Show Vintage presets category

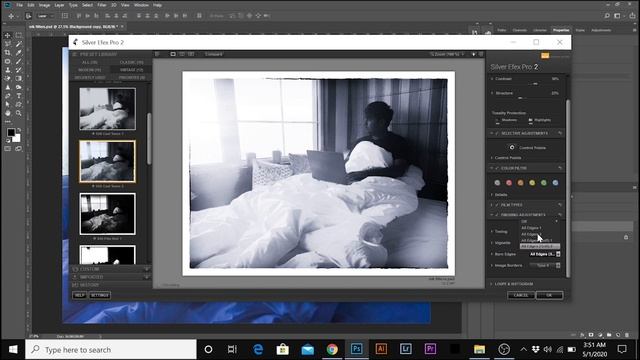(131, 70)
